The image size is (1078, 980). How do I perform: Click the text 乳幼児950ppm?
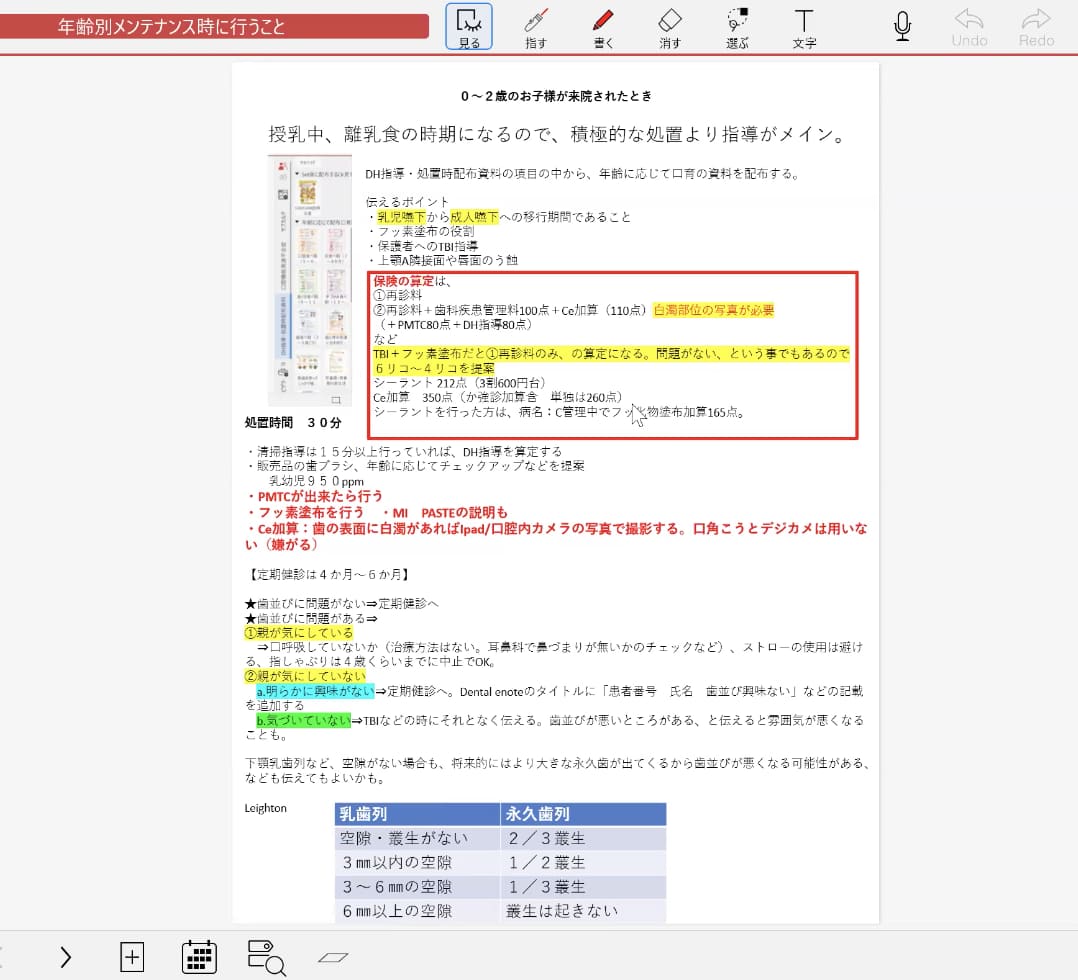[x=316, y=481]
